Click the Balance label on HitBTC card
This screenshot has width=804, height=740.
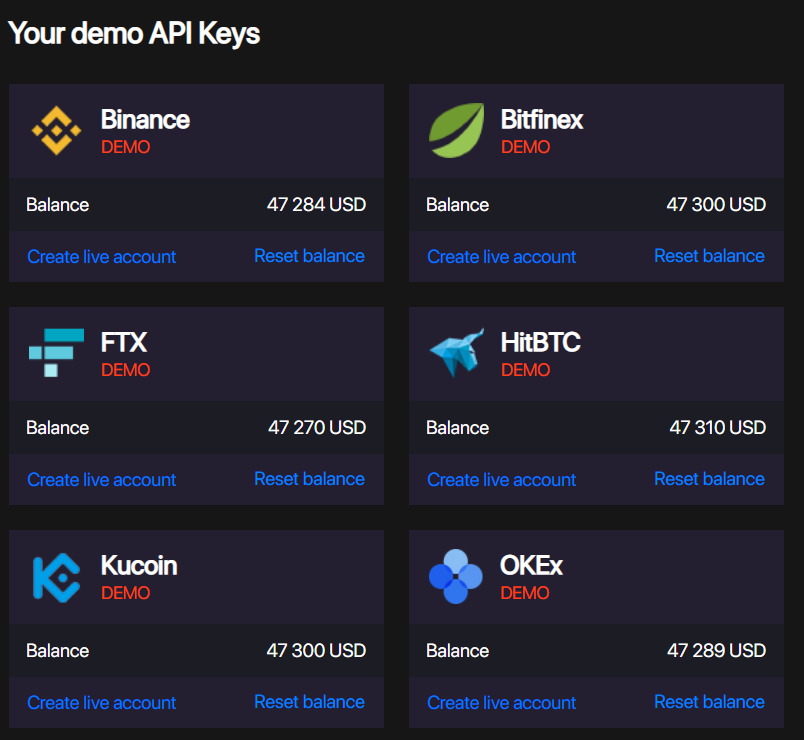(457, 428)
